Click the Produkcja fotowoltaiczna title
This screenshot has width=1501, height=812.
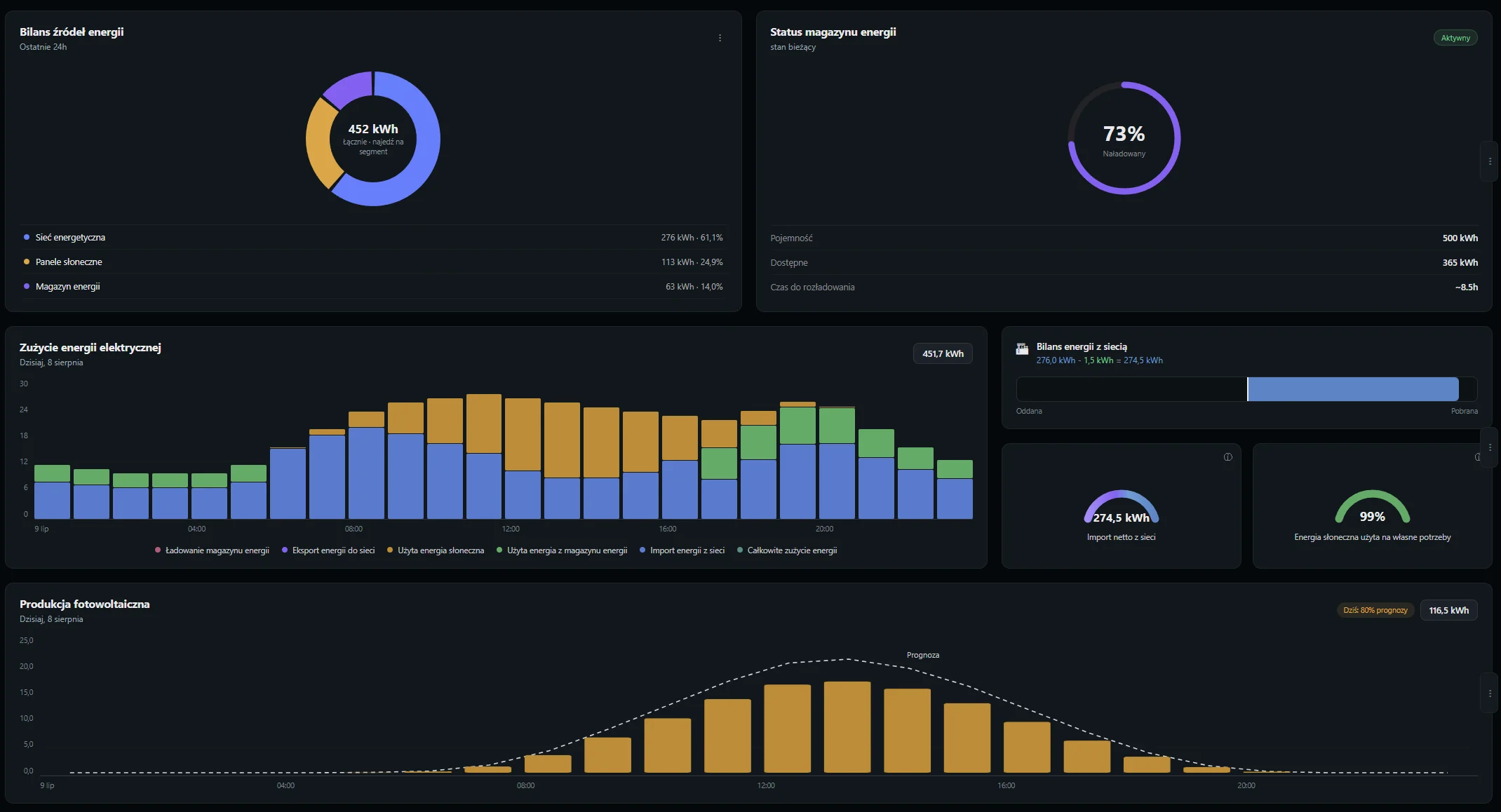(85, 604)
